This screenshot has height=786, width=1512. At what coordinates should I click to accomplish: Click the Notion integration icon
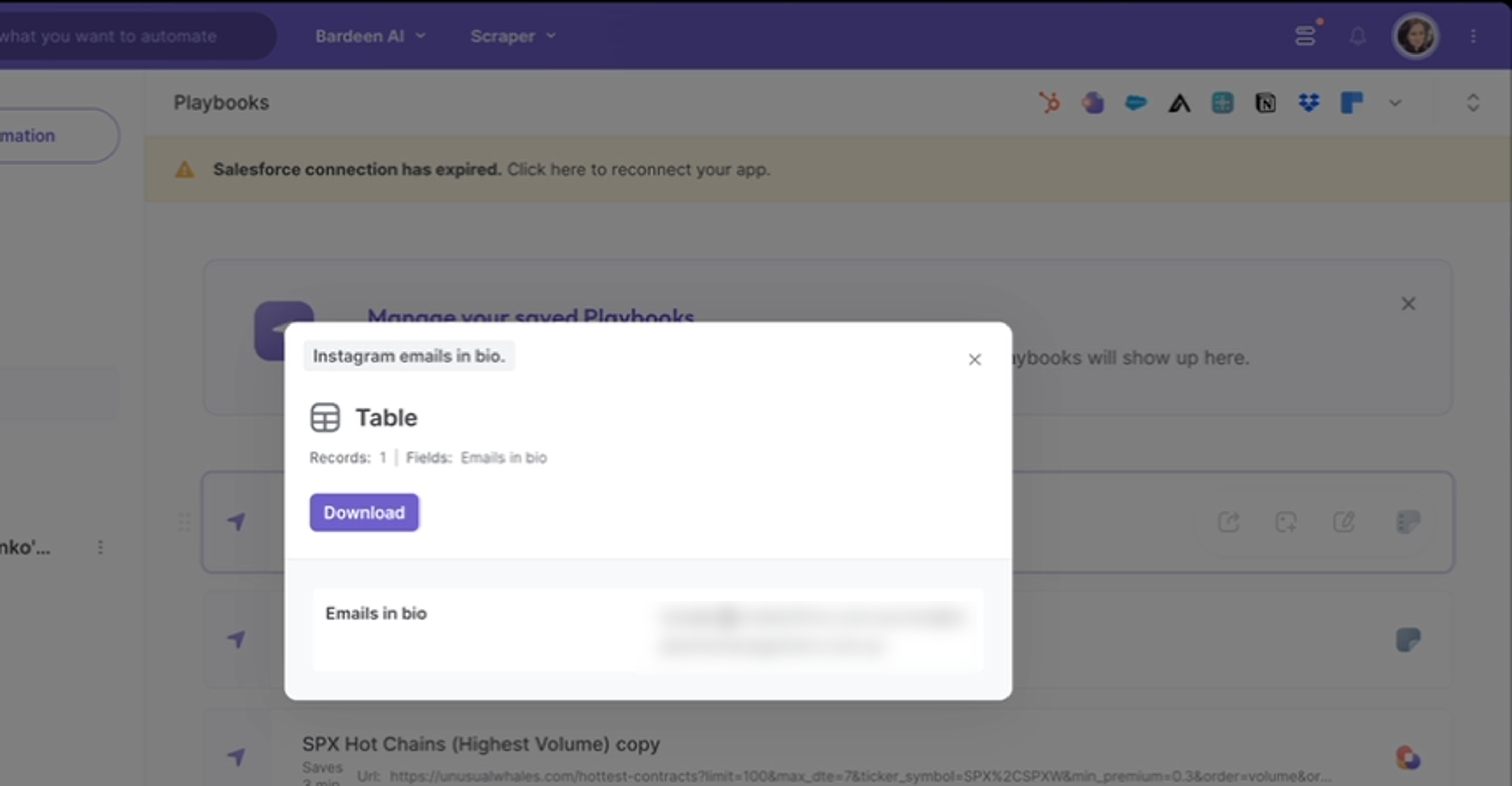1266,103
